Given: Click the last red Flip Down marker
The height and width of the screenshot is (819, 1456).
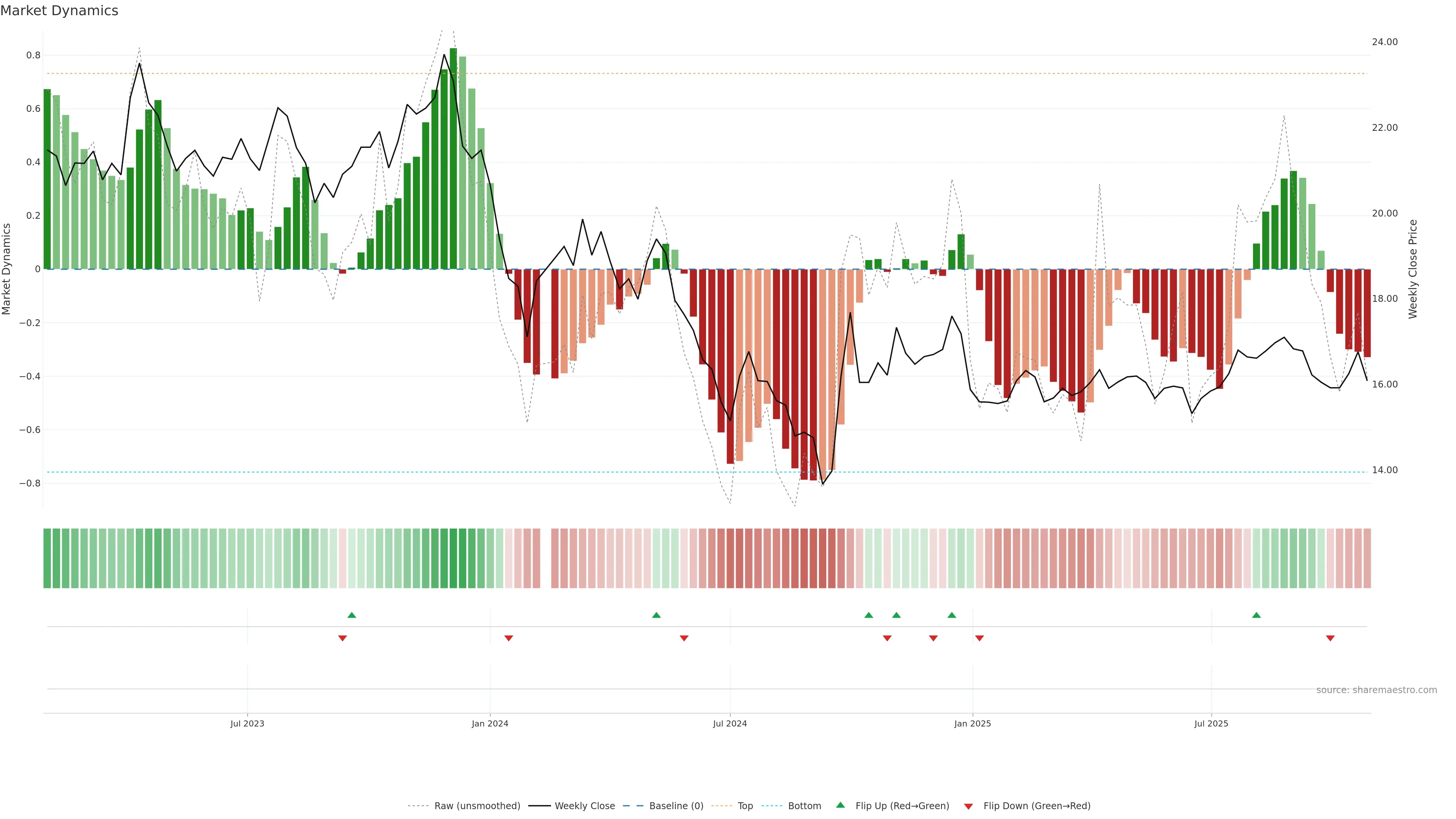Looking at the screenshot, I should coord(1330,638).
